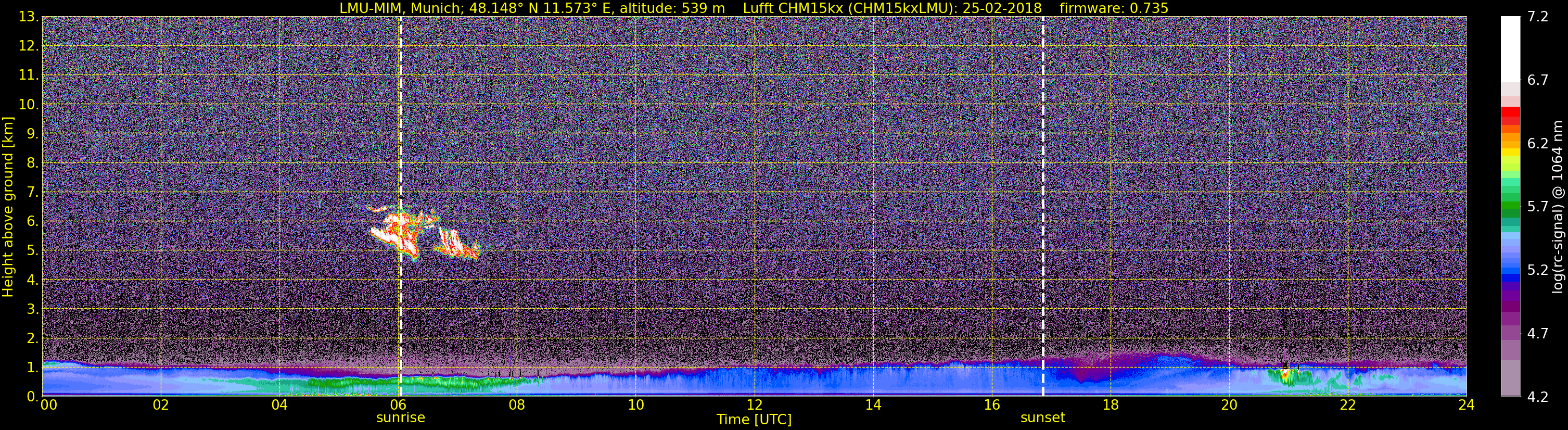Click the "02" time tick label
Screen dimensions: 1568x430
click(x=161, y=405)
